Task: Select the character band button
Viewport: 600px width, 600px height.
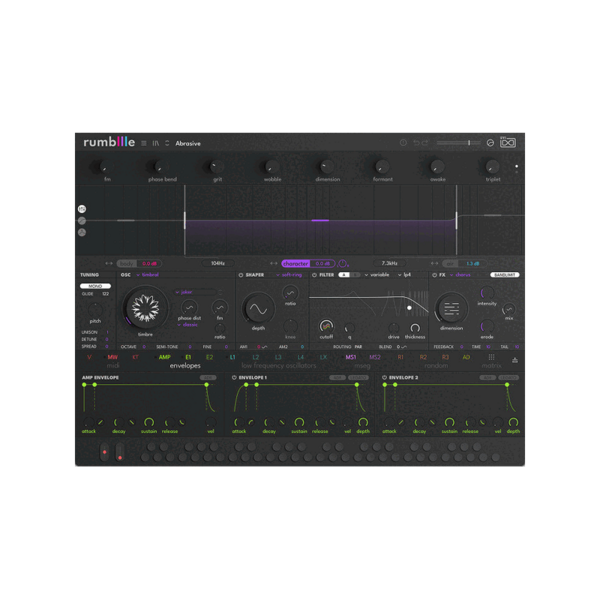Action: click(296, 264)
